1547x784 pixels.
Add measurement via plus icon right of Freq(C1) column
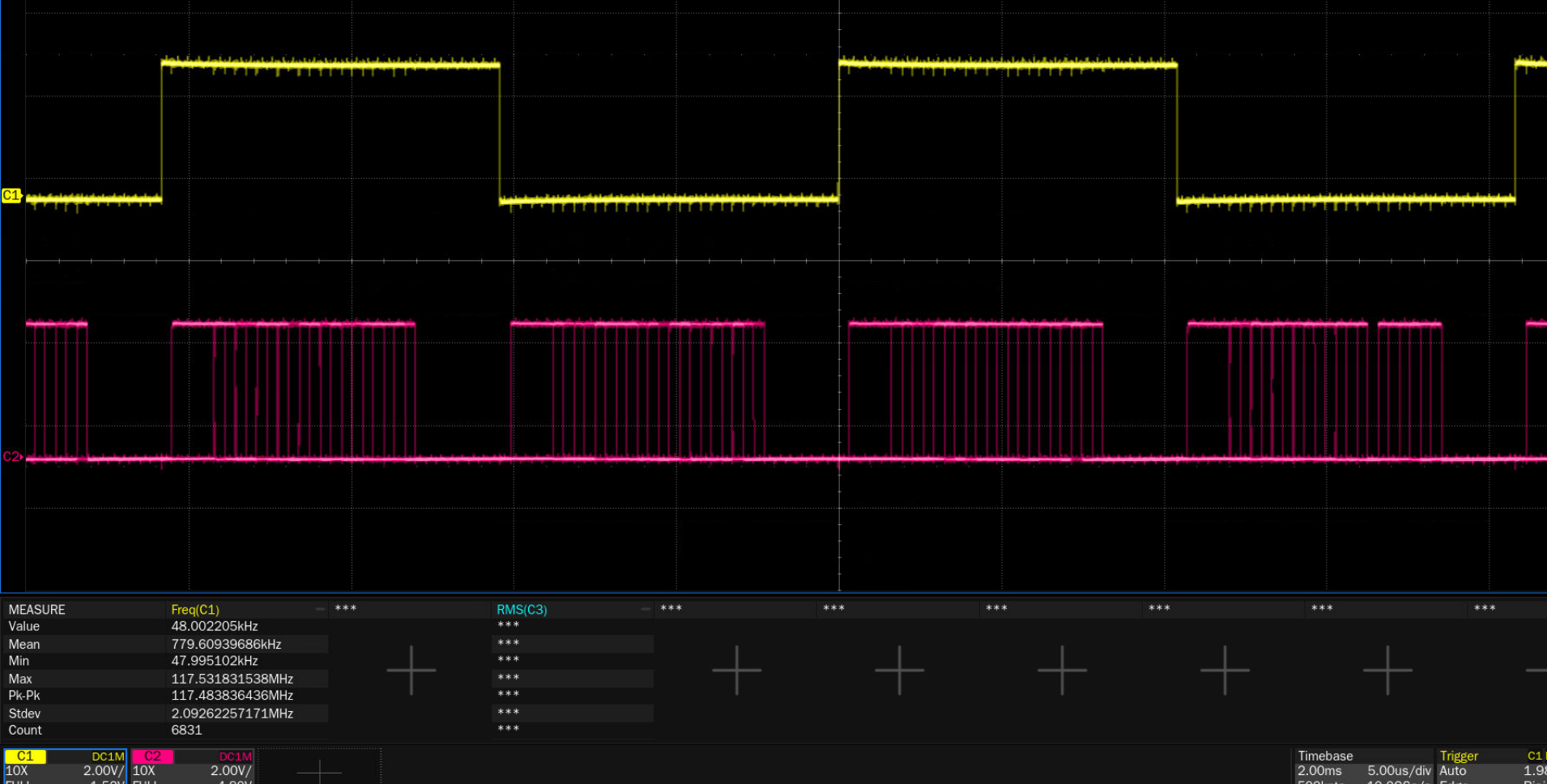click(411, 670)
